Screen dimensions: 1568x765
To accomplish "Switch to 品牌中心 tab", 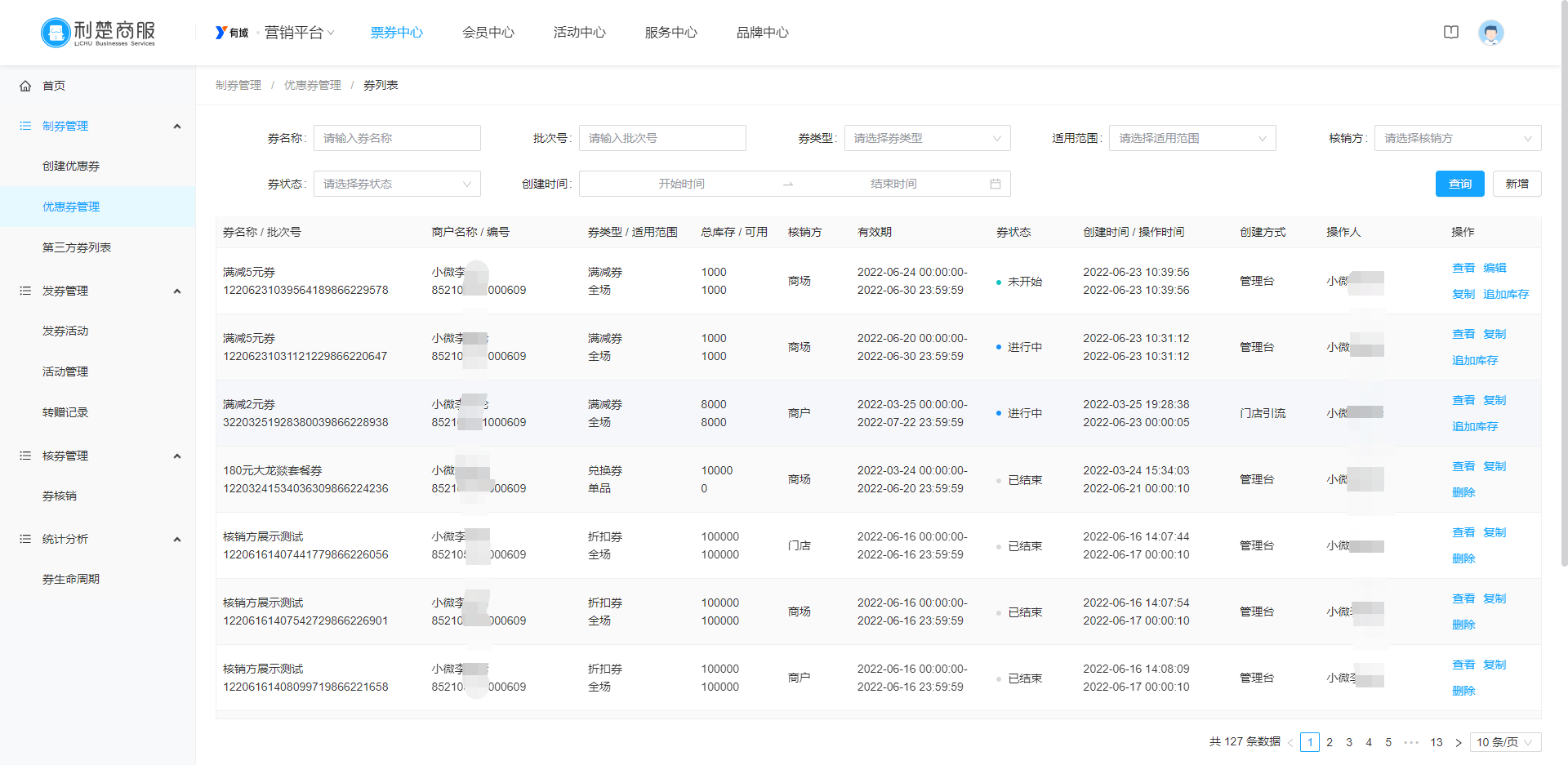I will [x=763, y=33].
